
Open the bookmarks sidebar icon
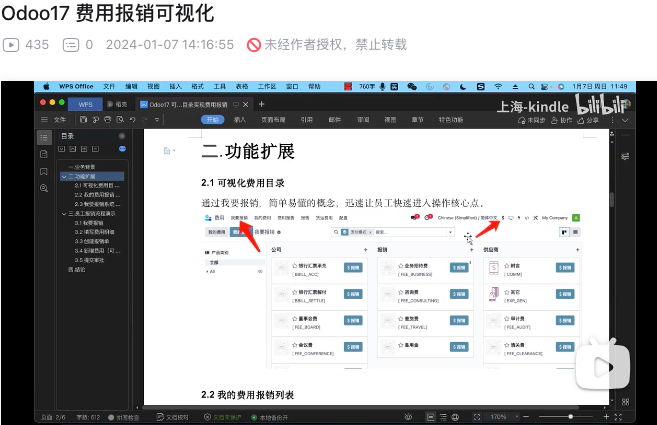click(44, 171)
